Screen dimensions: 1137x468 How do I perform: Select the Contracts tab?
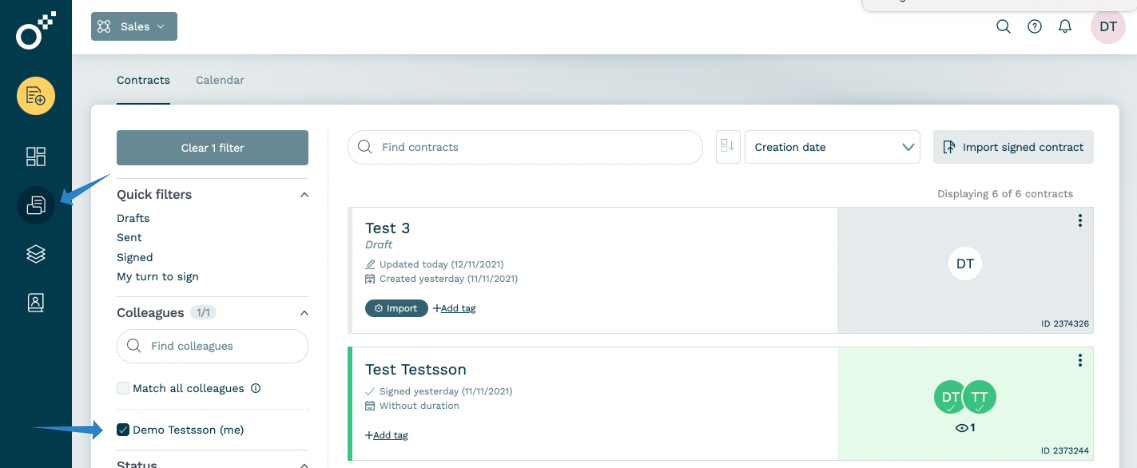point(143,80)
